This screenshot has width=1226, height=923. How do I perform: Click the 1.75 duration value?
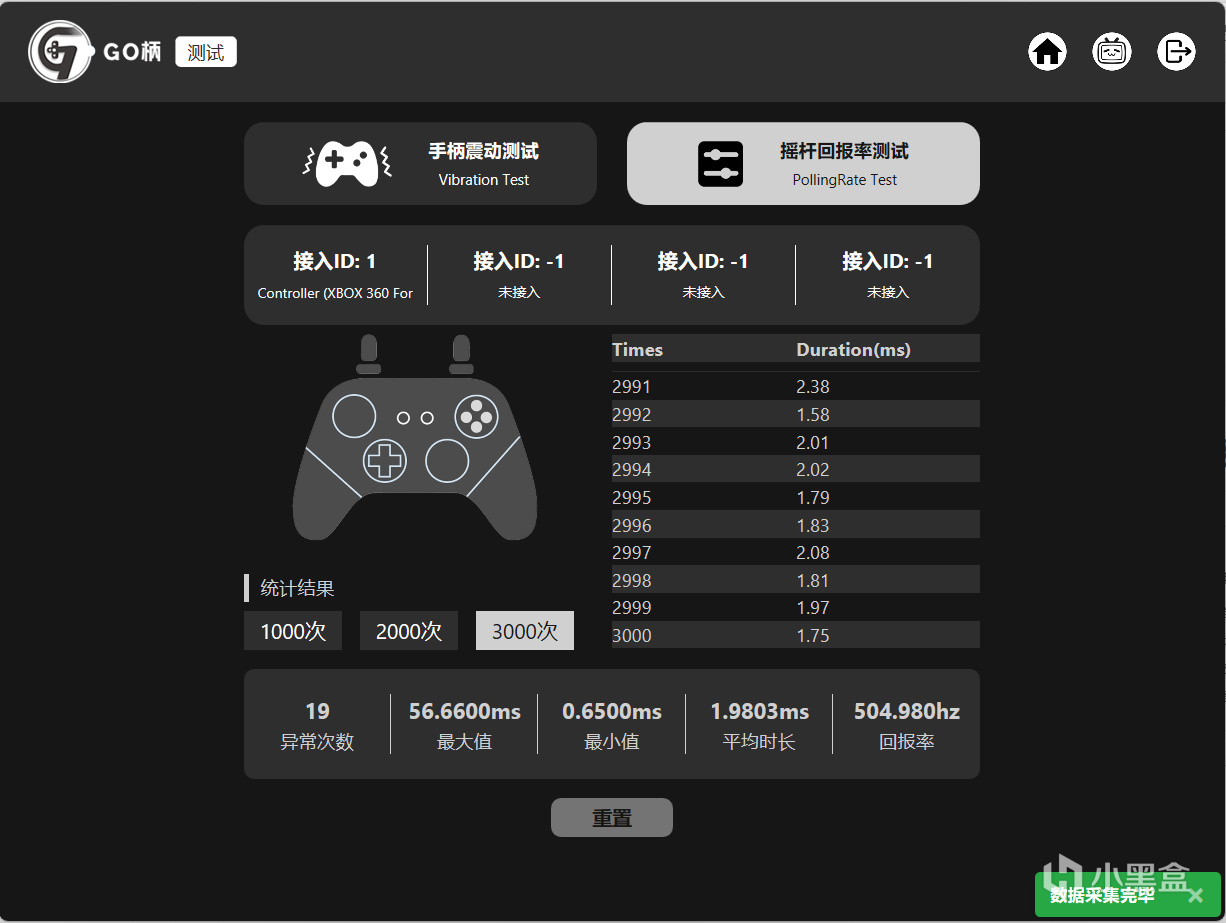(813, 635)
